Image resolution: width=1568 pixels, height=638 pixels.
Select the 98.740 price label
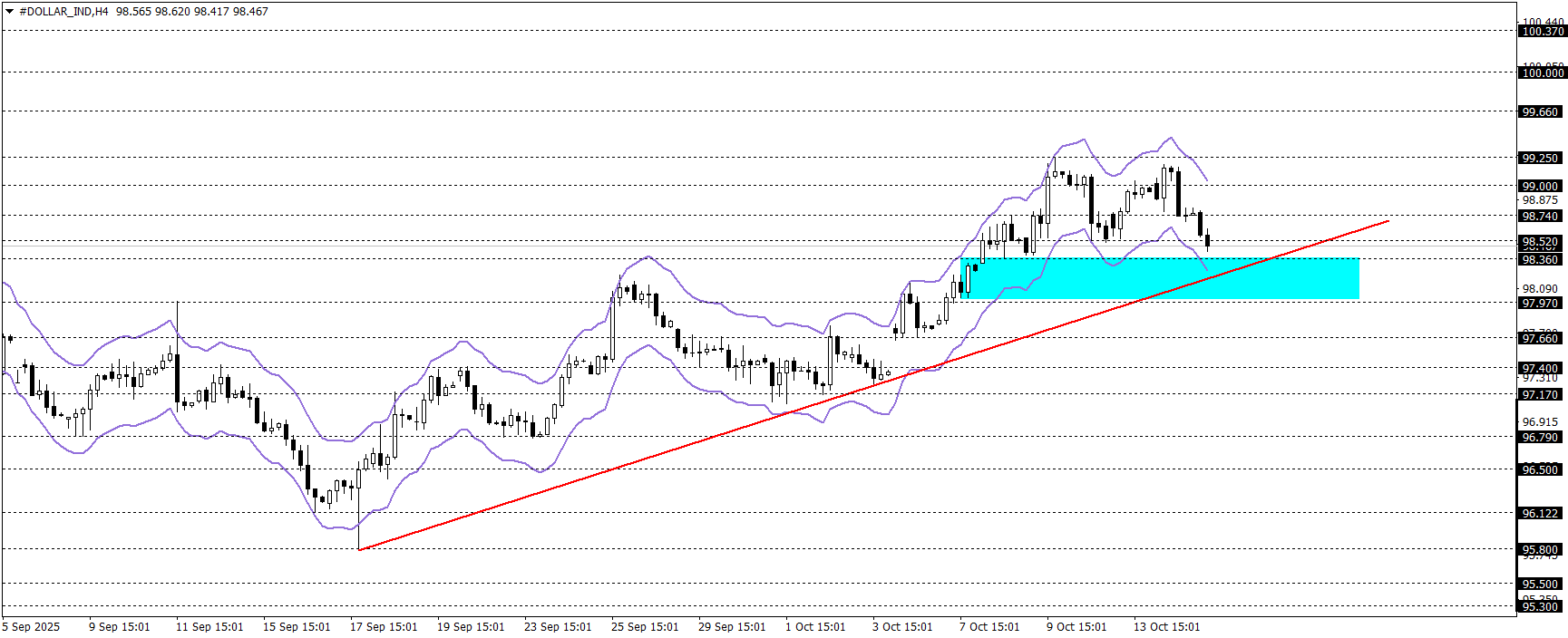tap(1540, 217)
